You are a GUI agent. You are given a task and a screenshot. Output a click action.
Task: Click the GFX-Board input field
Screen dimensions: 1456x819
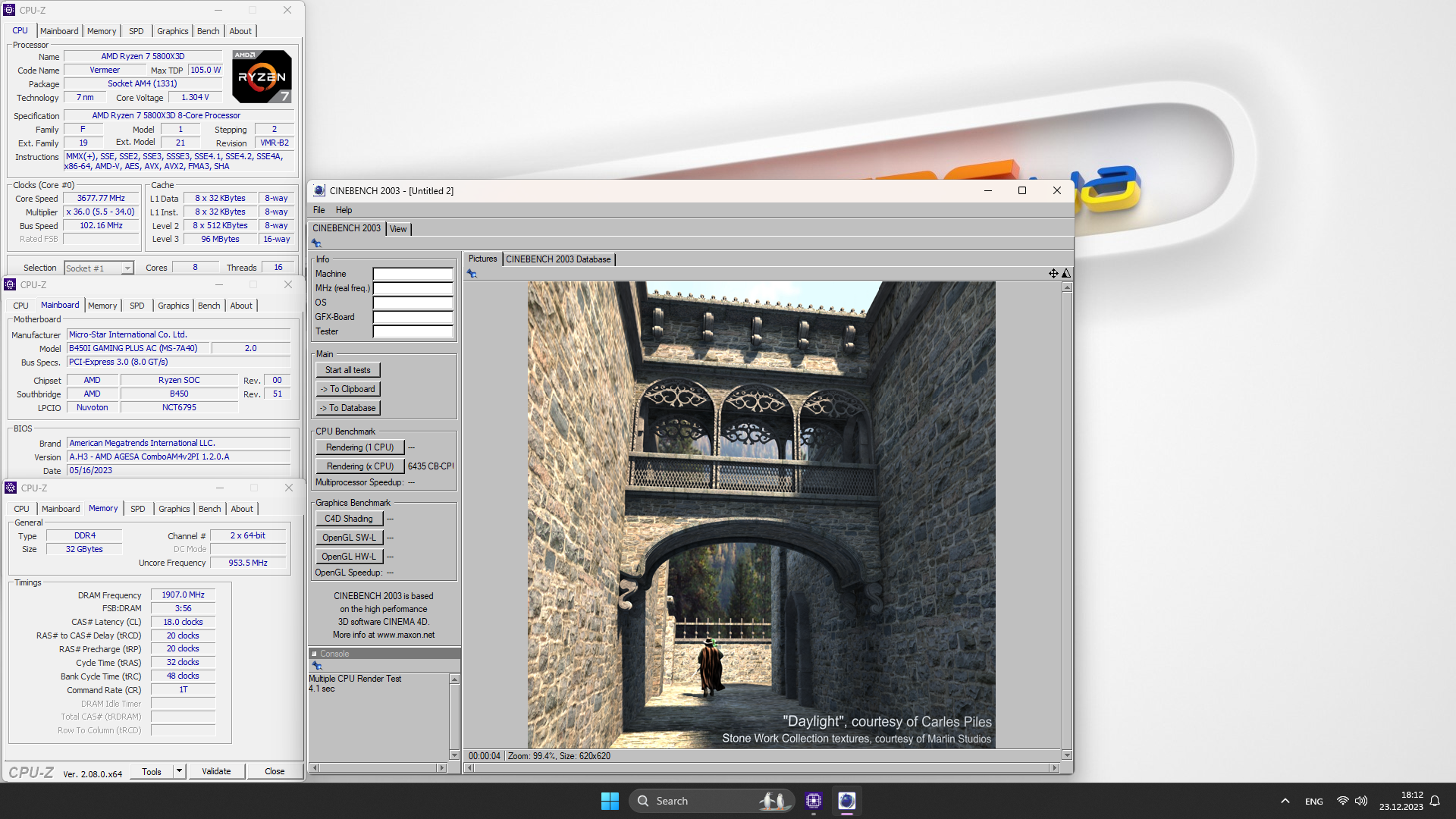point(413,317)
